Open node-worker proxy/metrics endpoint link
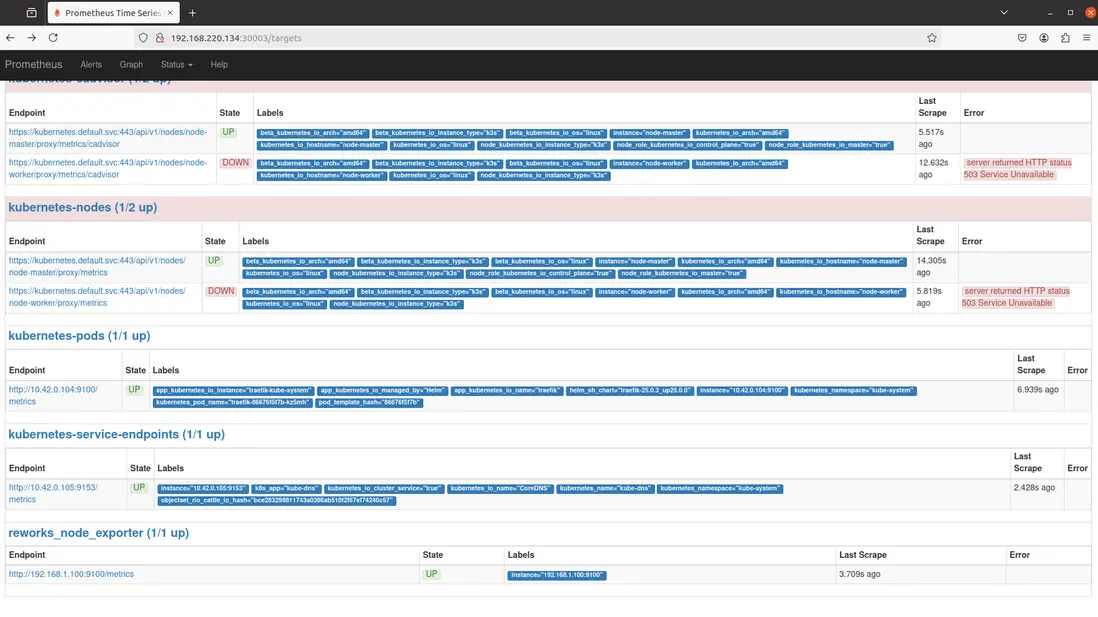The width and height of the screenshot is (1098, 617). click(x=97, y=297)
